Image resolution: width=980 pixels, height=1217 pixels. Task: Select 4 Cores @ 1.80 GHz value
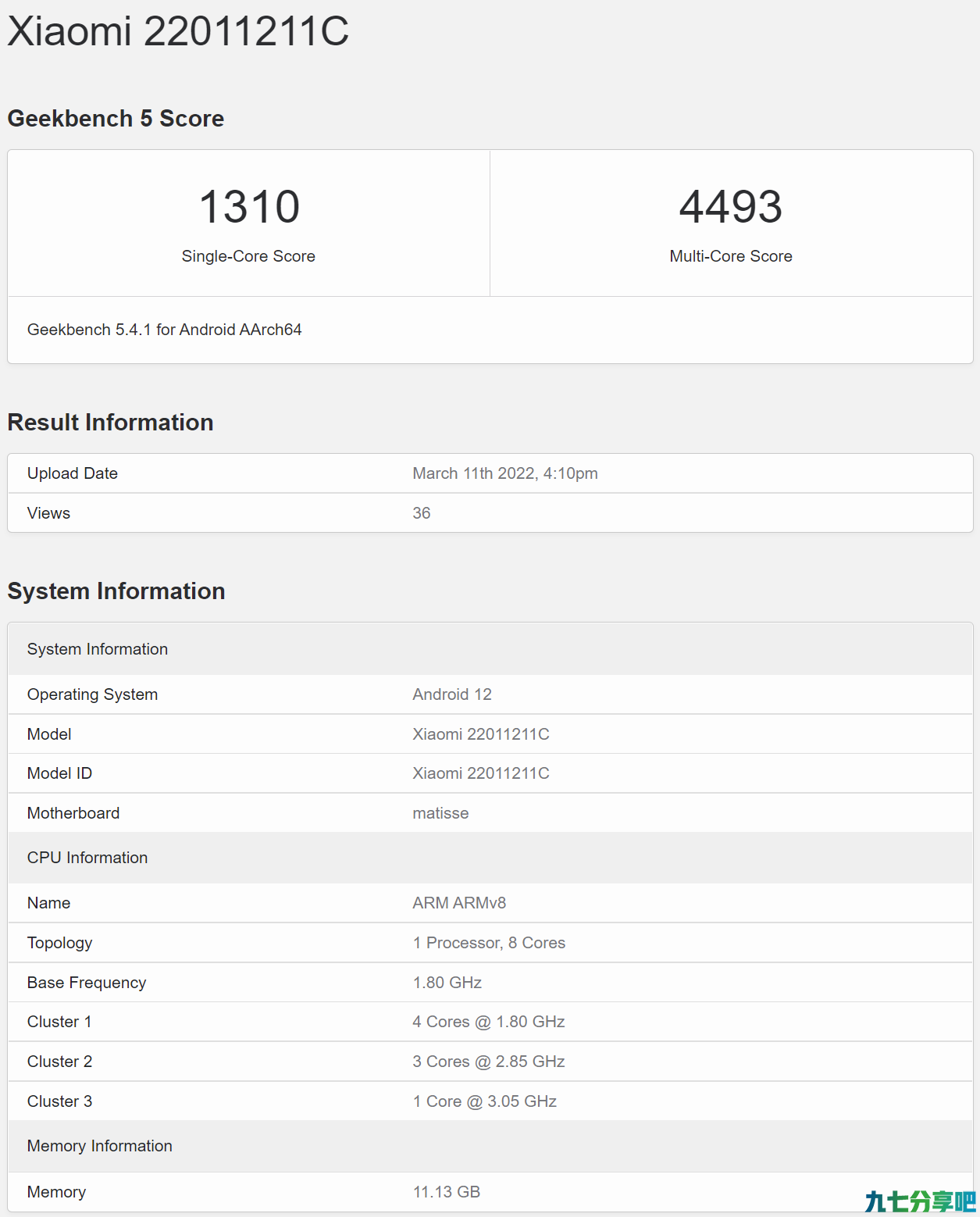[x=489, y=1022]
